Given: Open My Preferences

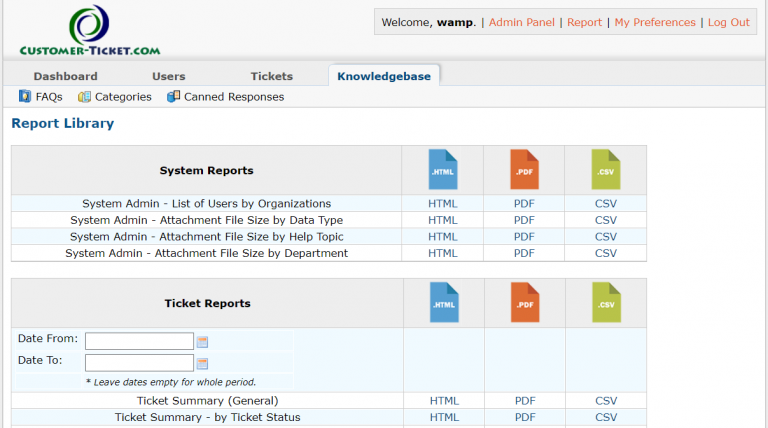Looking at the screenshot, I should click(655, 23).
